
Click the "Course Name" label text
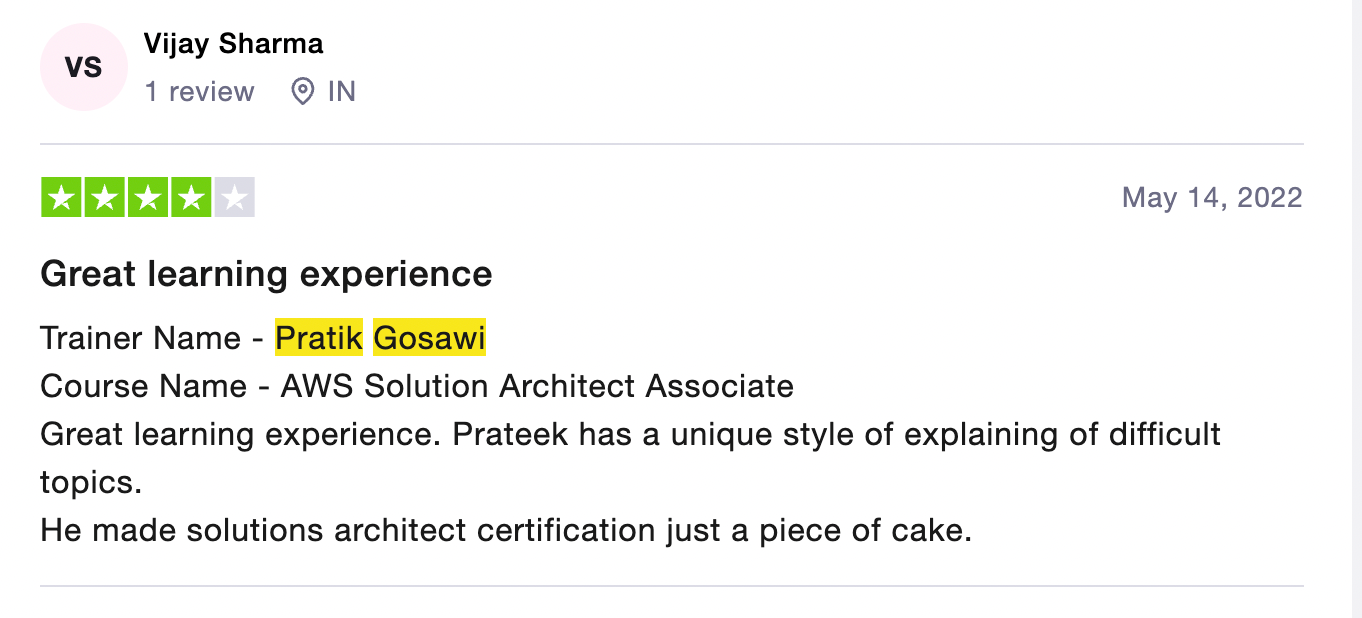coord(143,386)
